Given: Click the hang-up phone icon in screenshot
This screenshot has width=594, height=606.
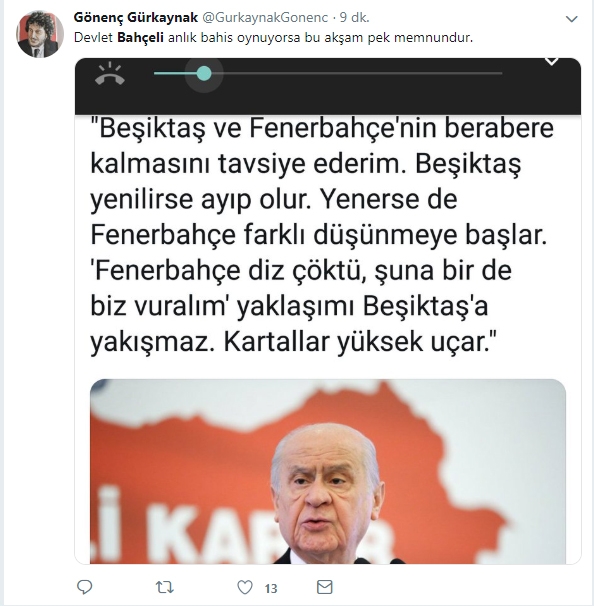Looking at the screenshot, I should [x=110, y=73].
